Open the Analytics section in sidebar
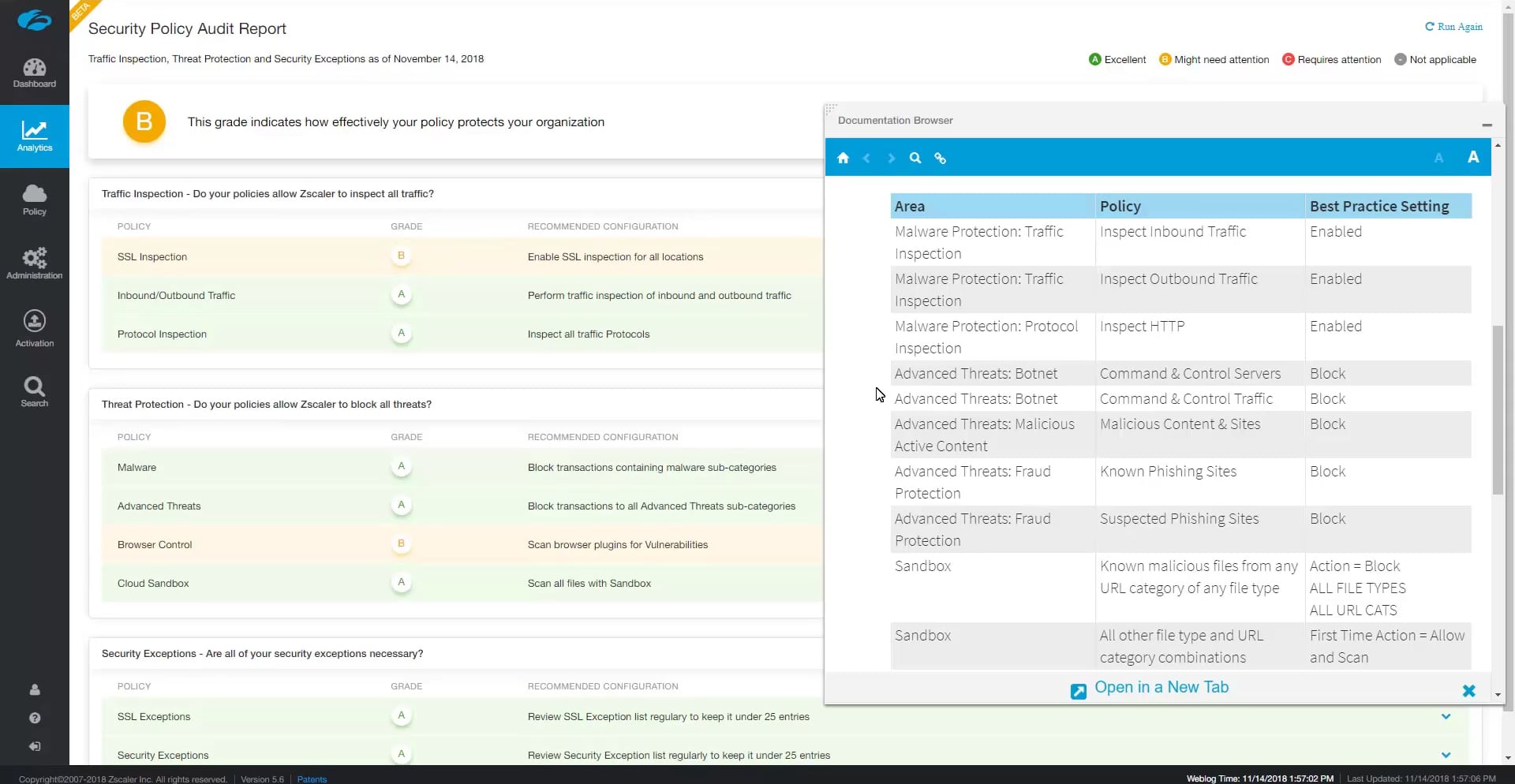 tap(34, 136)
